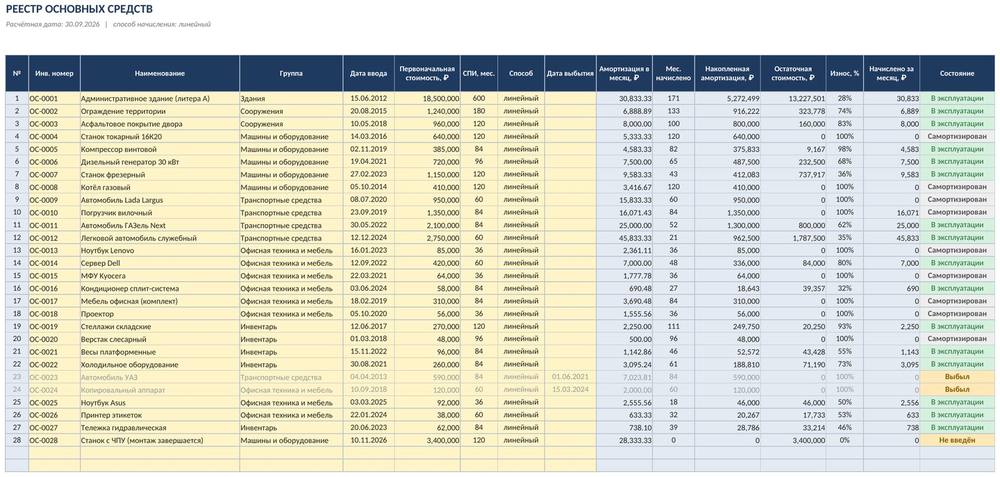Viewport: 1000px width, 477px height.
Task: Select date '15.06.2012' cell
Action: [369, 99]
